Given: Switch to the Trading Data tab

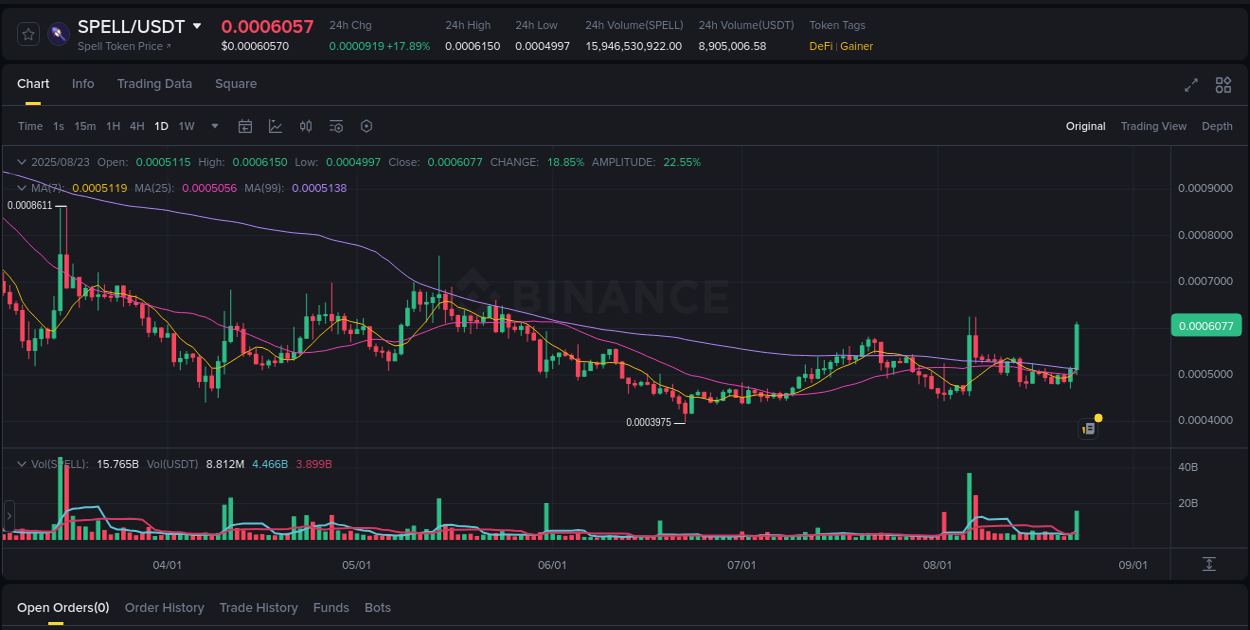Looking at the screenshot, I should (154, 84).
